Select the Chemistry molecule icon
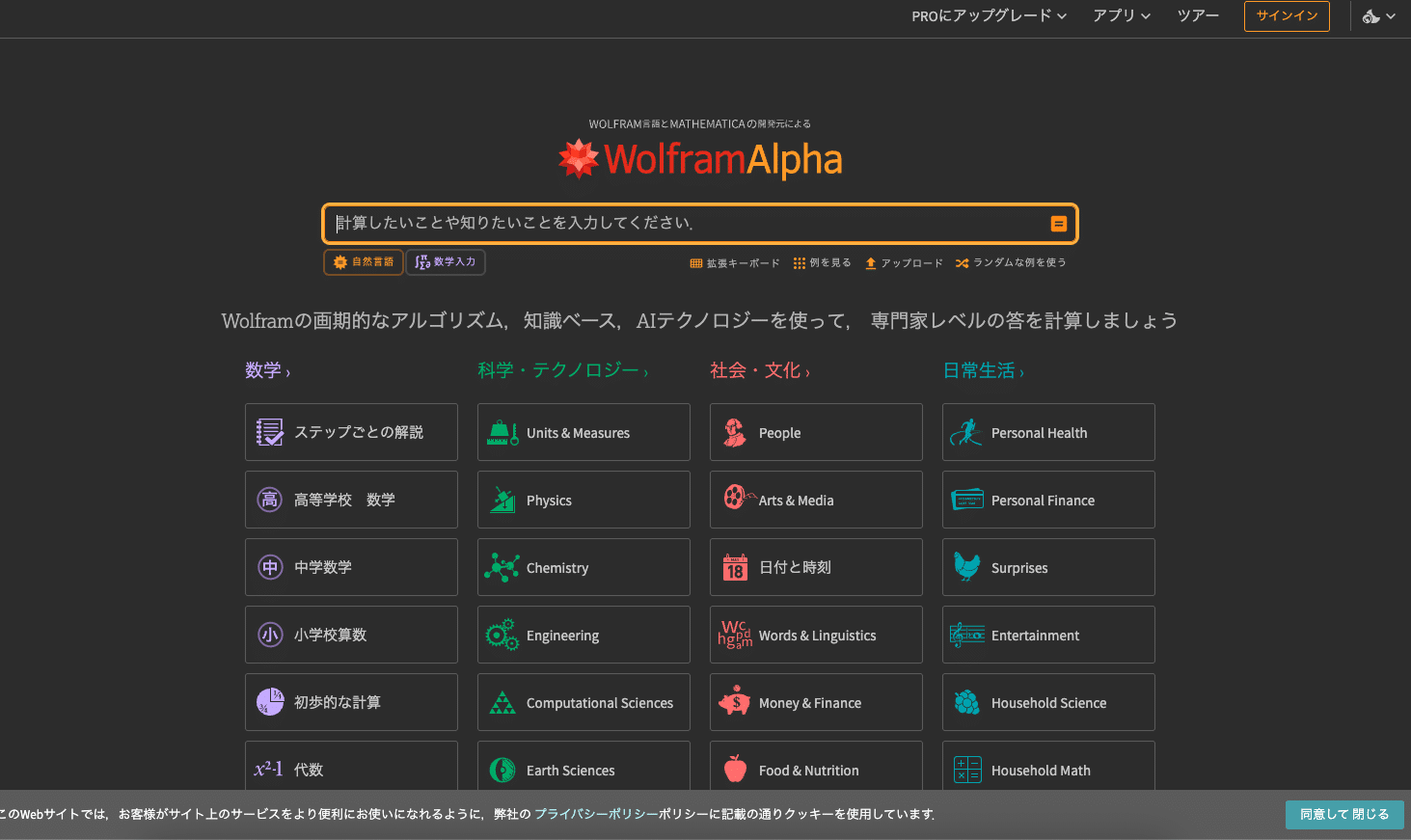The width and height of the screenshot is (1411, 840). (x=502, y=567)
